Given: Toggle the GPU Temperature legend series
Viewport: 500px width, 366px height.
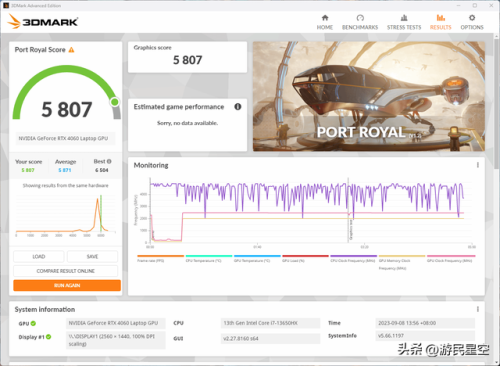Looking at the screenshot, I should pyautogui.click(x=257, y=258).
